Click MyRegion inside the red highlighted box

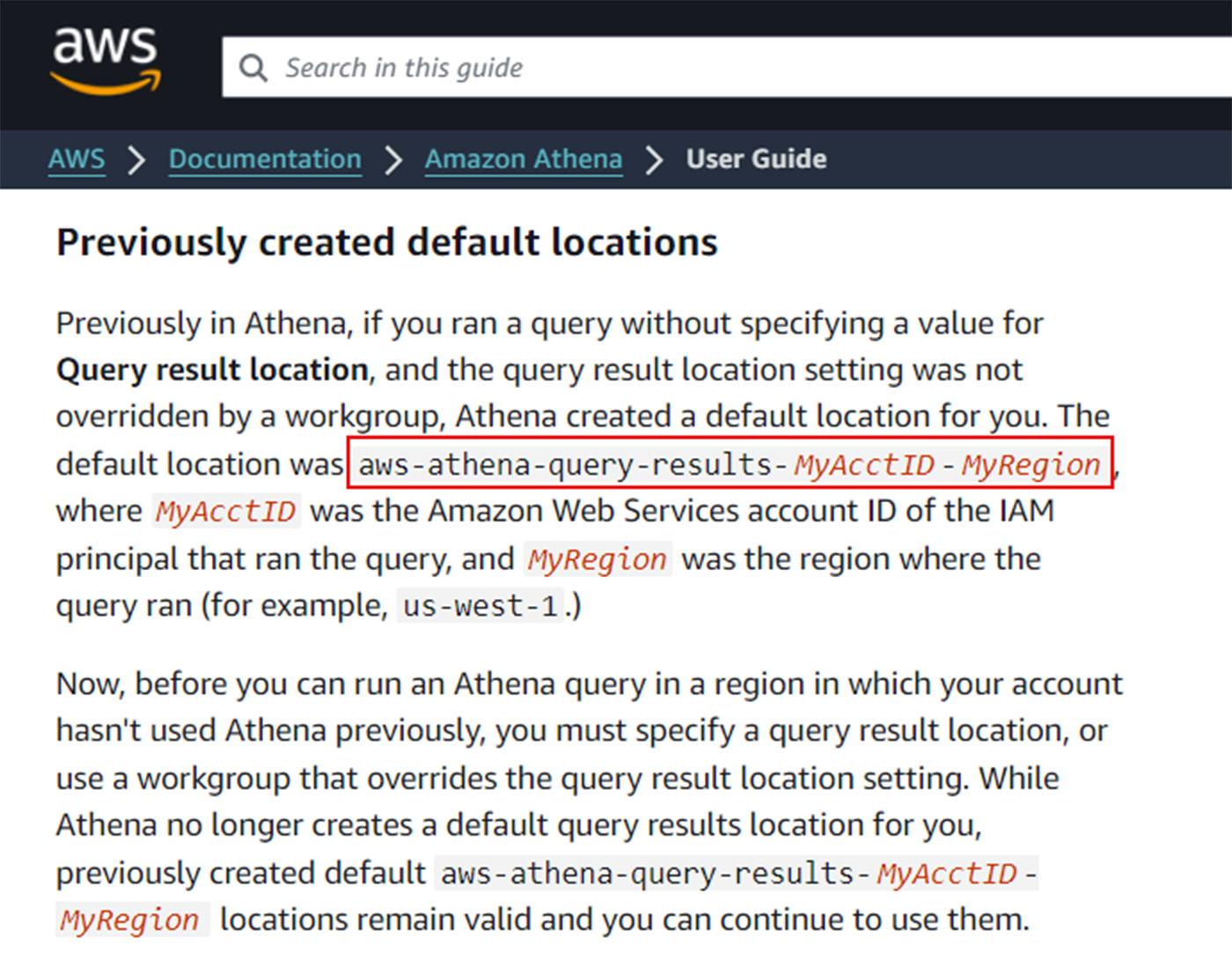(x=1030, y=464)
